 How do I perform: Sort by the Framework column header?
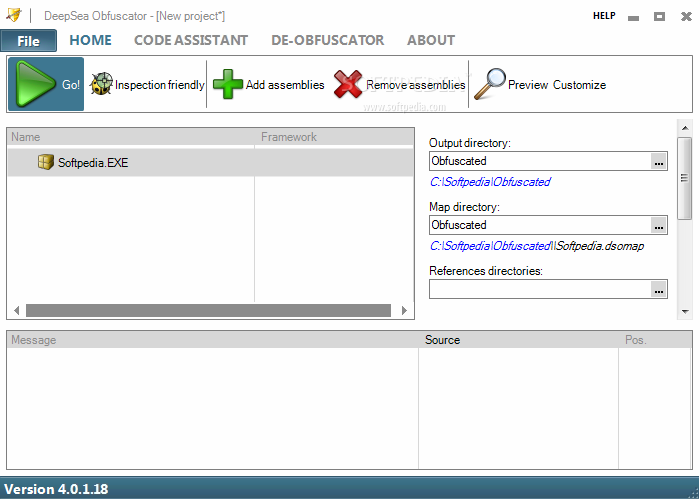point(334,137)
